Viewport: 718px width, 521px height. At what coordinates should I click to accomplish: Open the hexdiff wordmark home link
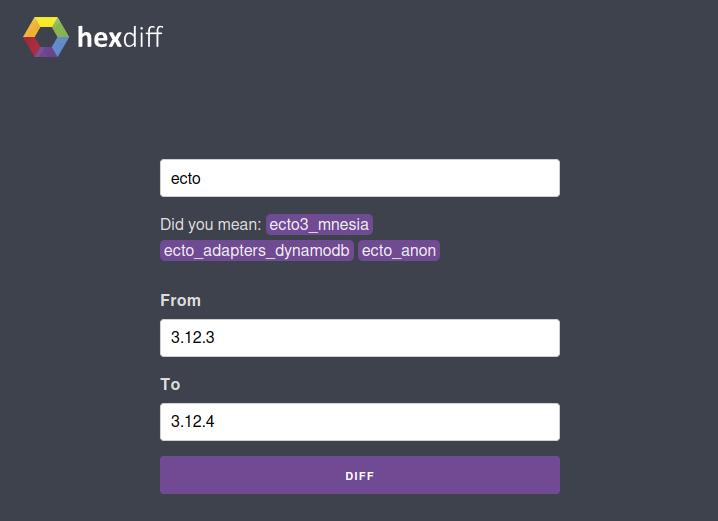coord(119,38)
